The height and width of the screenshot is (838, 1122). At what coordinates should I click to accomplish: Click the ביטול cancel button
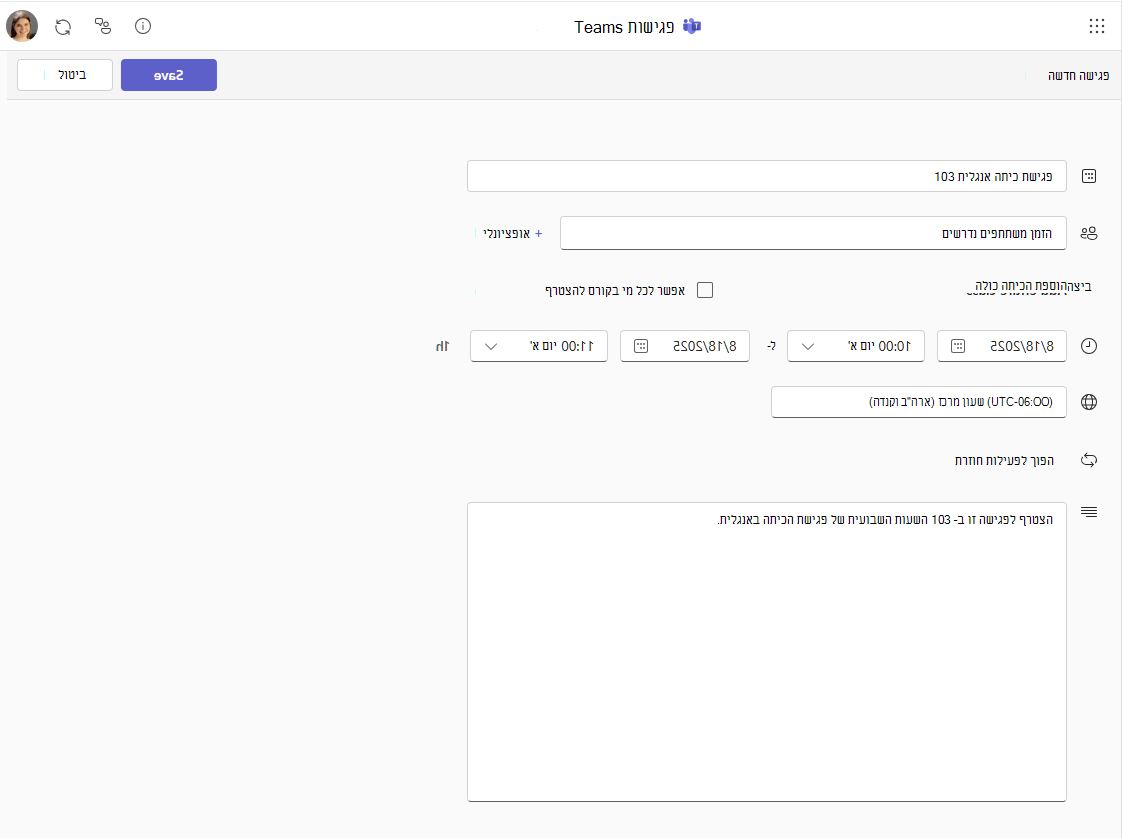pos(65,75)
